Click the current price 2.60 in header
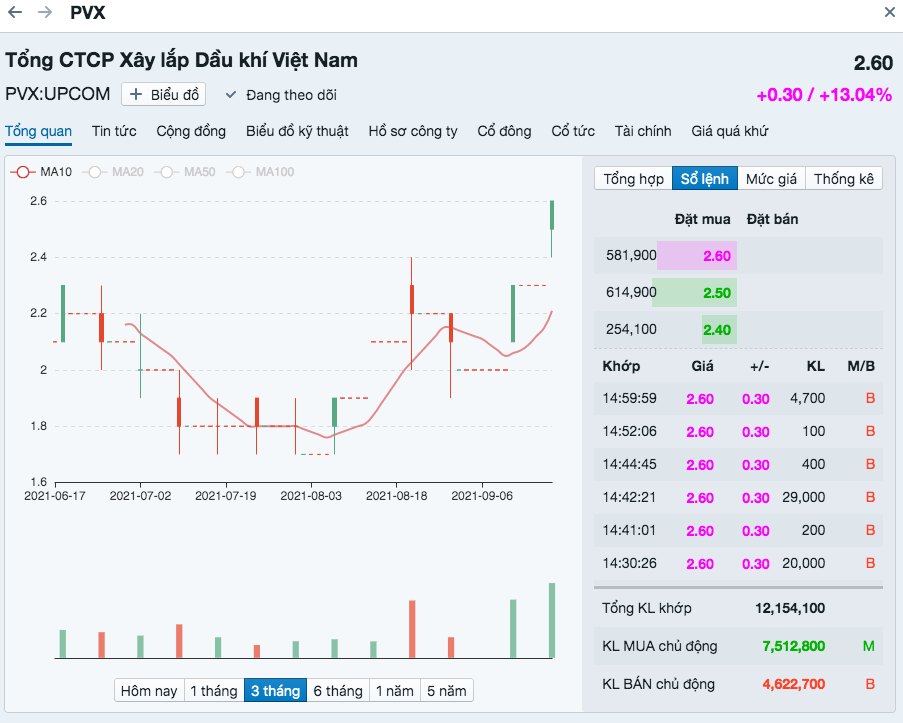 (873, 62)
